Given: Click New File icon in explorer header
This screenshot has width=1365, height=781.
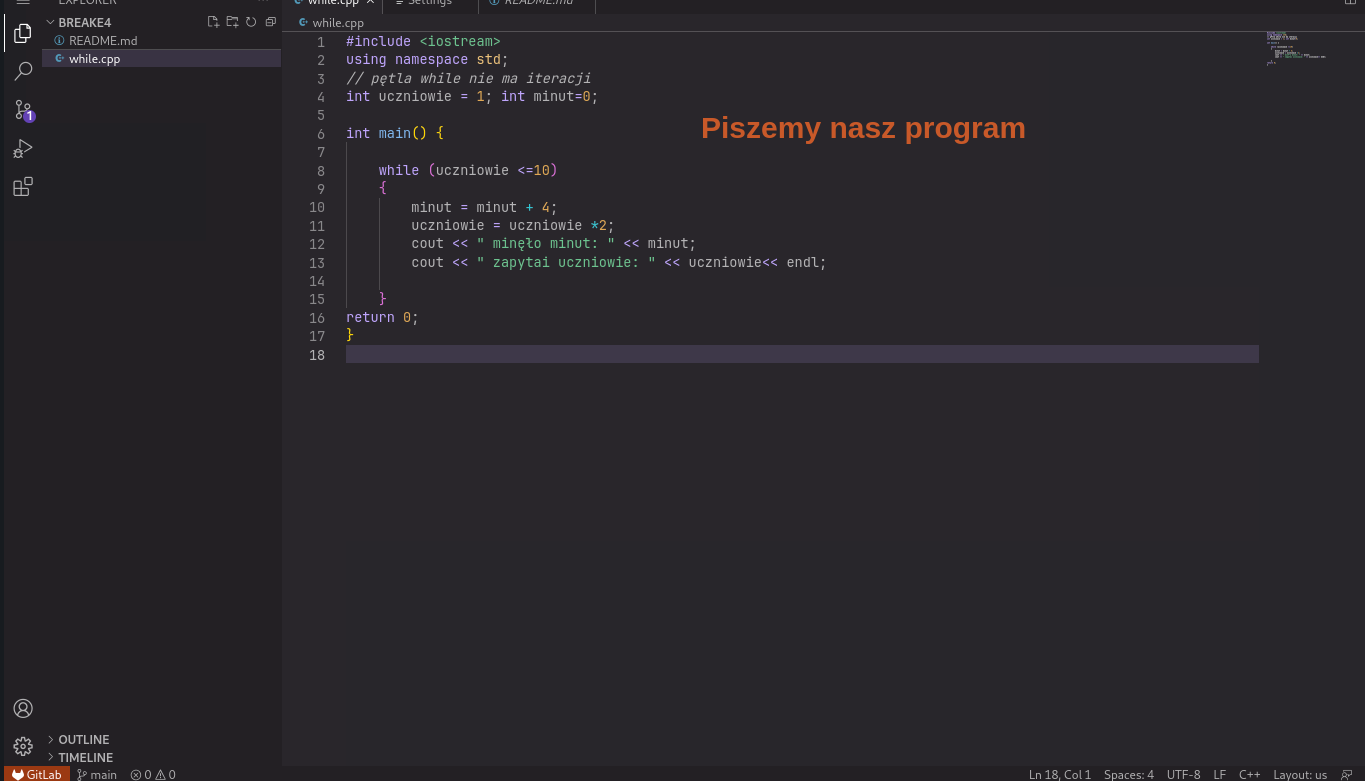Looking at the screenshot, I should [213, 22].
